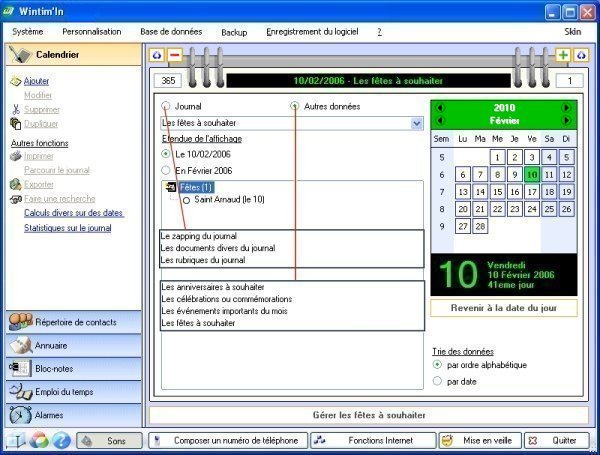Select the Autres données radio button
This screenshot has height=455, width=600.
[x=294, y=106]
